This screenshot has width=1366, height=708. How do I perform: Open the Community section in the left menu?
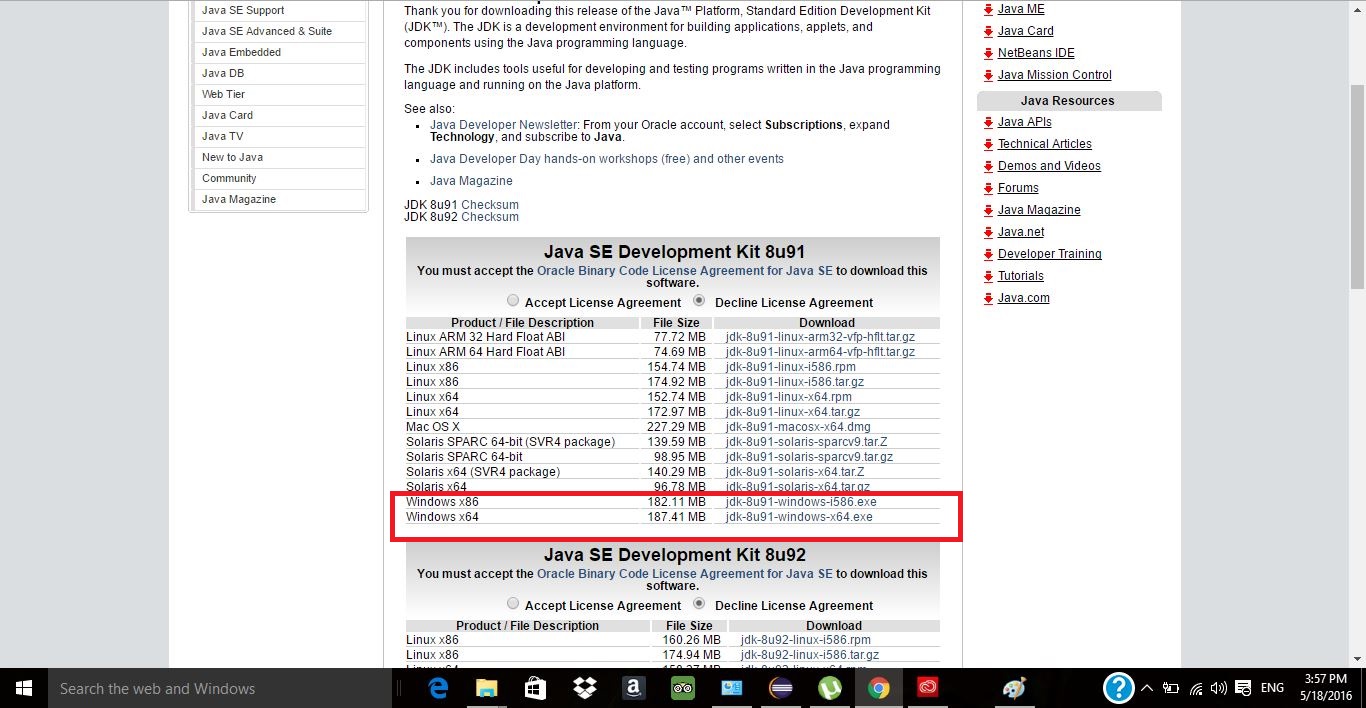(x=229, y=178)
